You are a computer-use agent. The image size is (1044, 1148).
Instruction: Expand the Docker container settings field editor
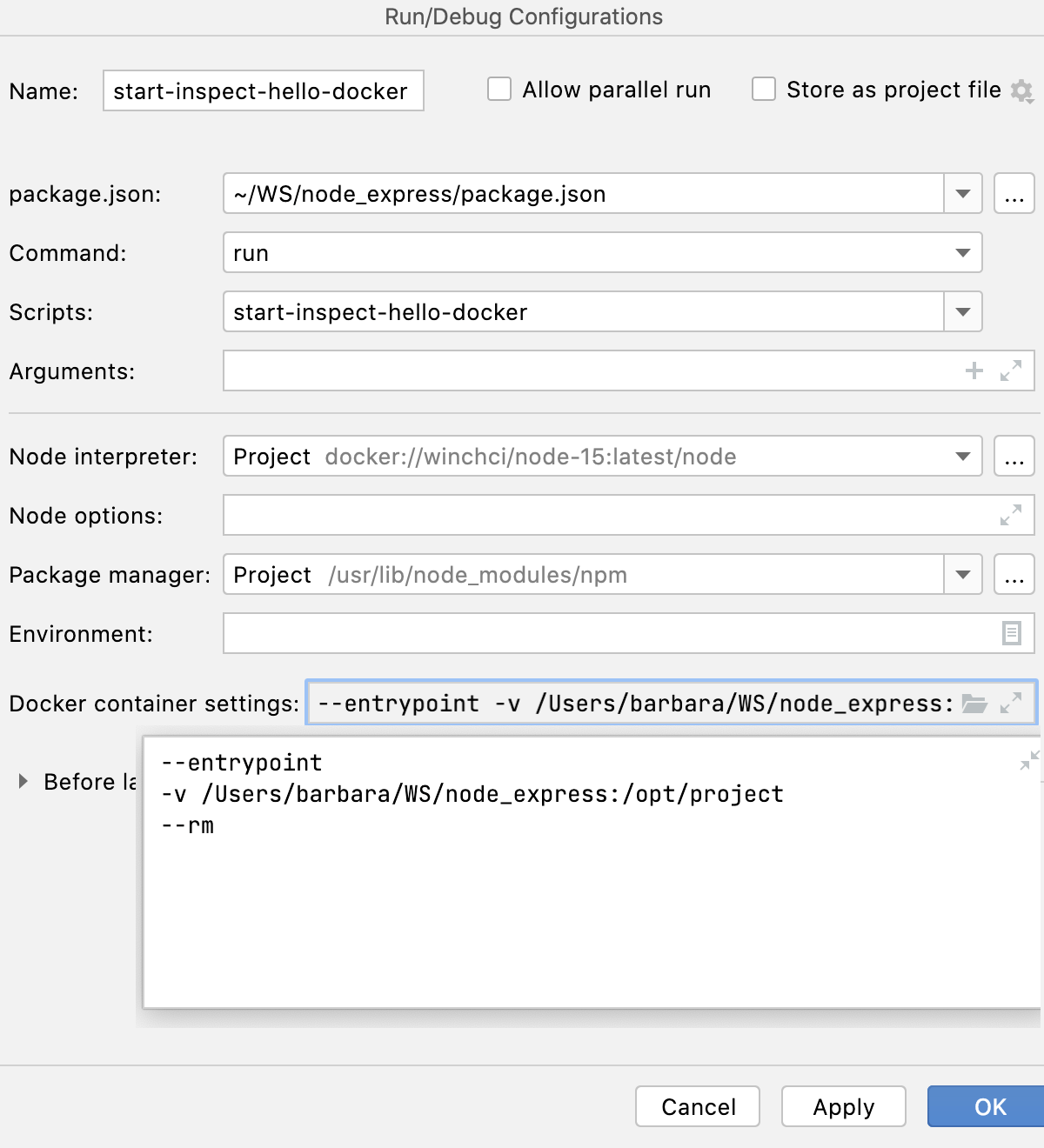(x=1012, y=703)
